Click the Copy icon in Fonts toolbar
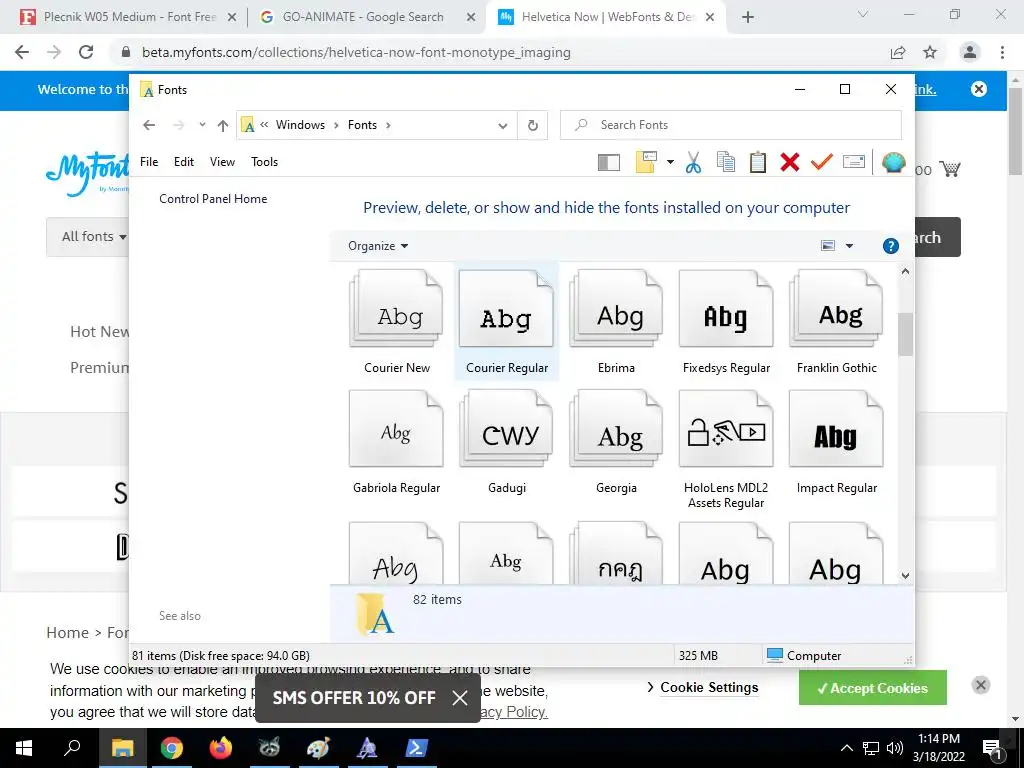The width and height of the screenshot is (1024, 768). click(726, 162)
